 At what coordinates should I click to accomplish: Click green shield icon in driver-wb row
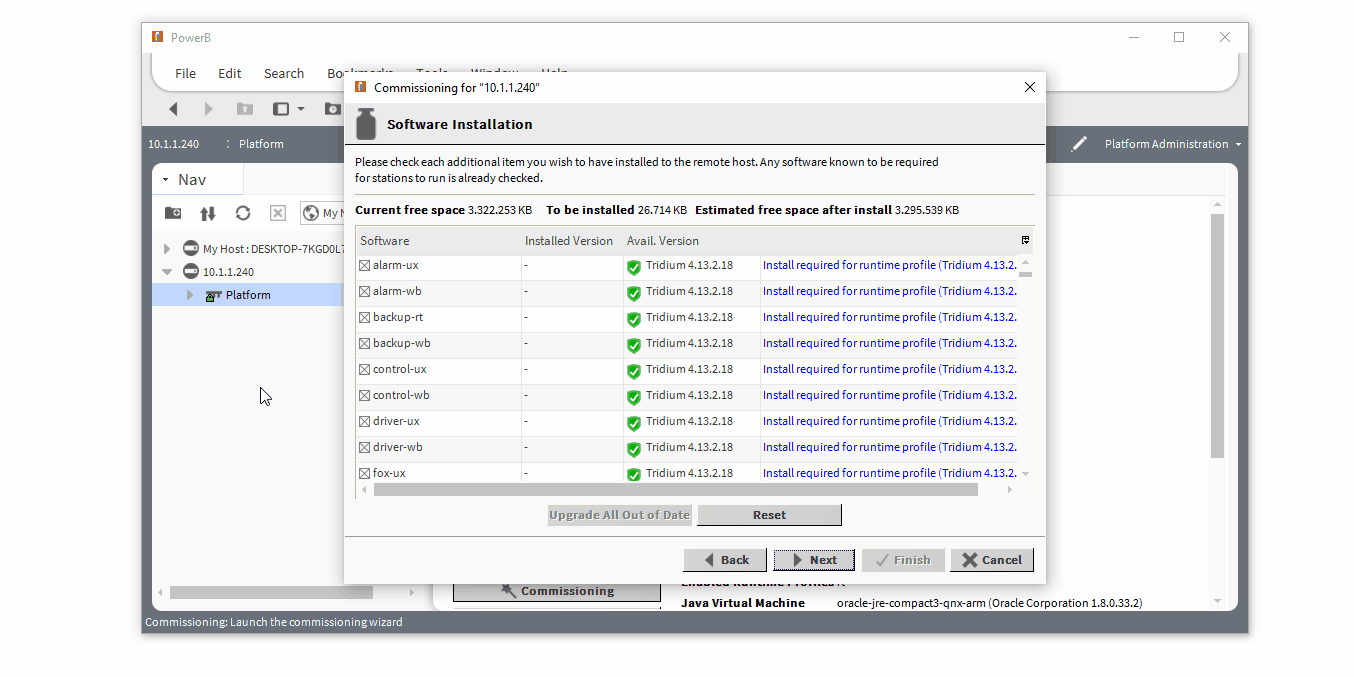click(x=634, y=449)
